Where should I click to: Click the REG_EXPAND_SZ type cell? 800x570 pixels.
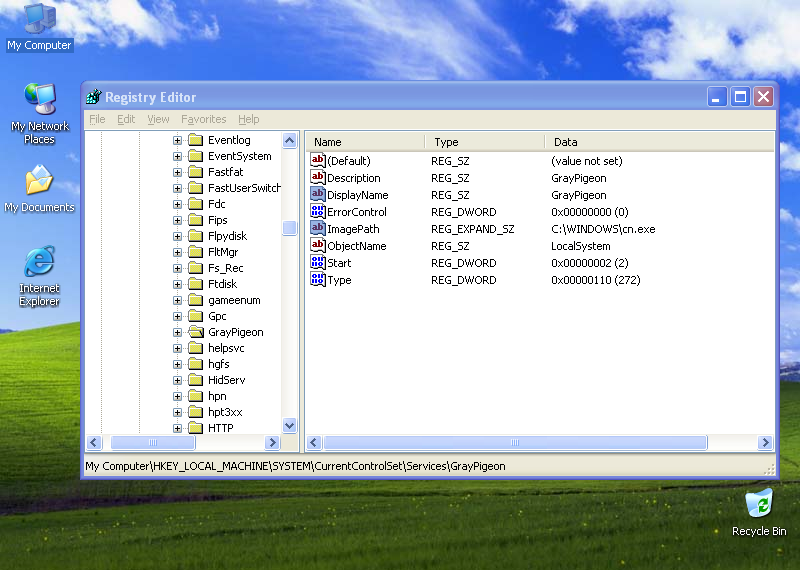click(472, 229)
